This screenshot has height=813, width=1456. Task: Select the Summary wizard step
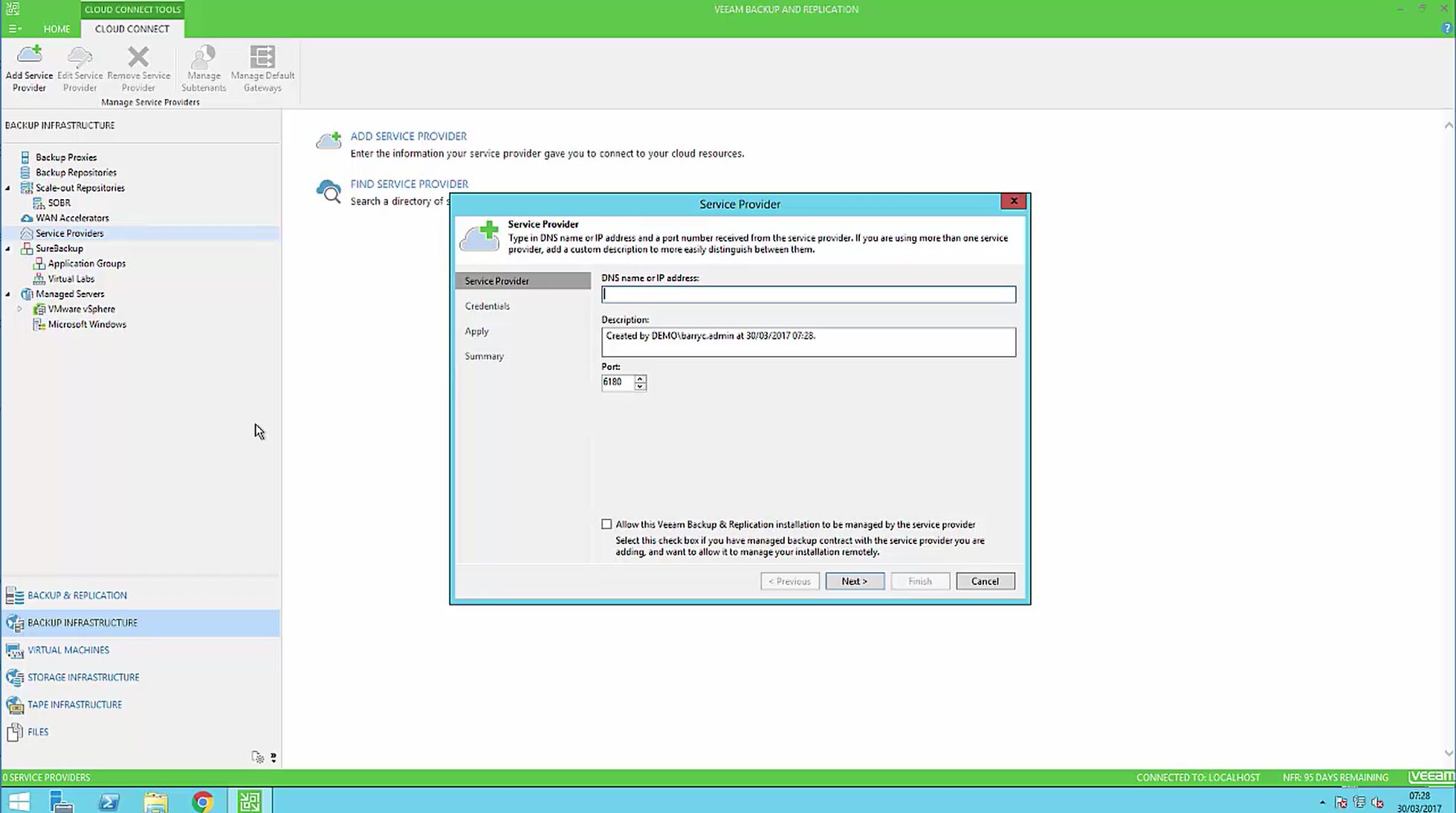[484, 357]
